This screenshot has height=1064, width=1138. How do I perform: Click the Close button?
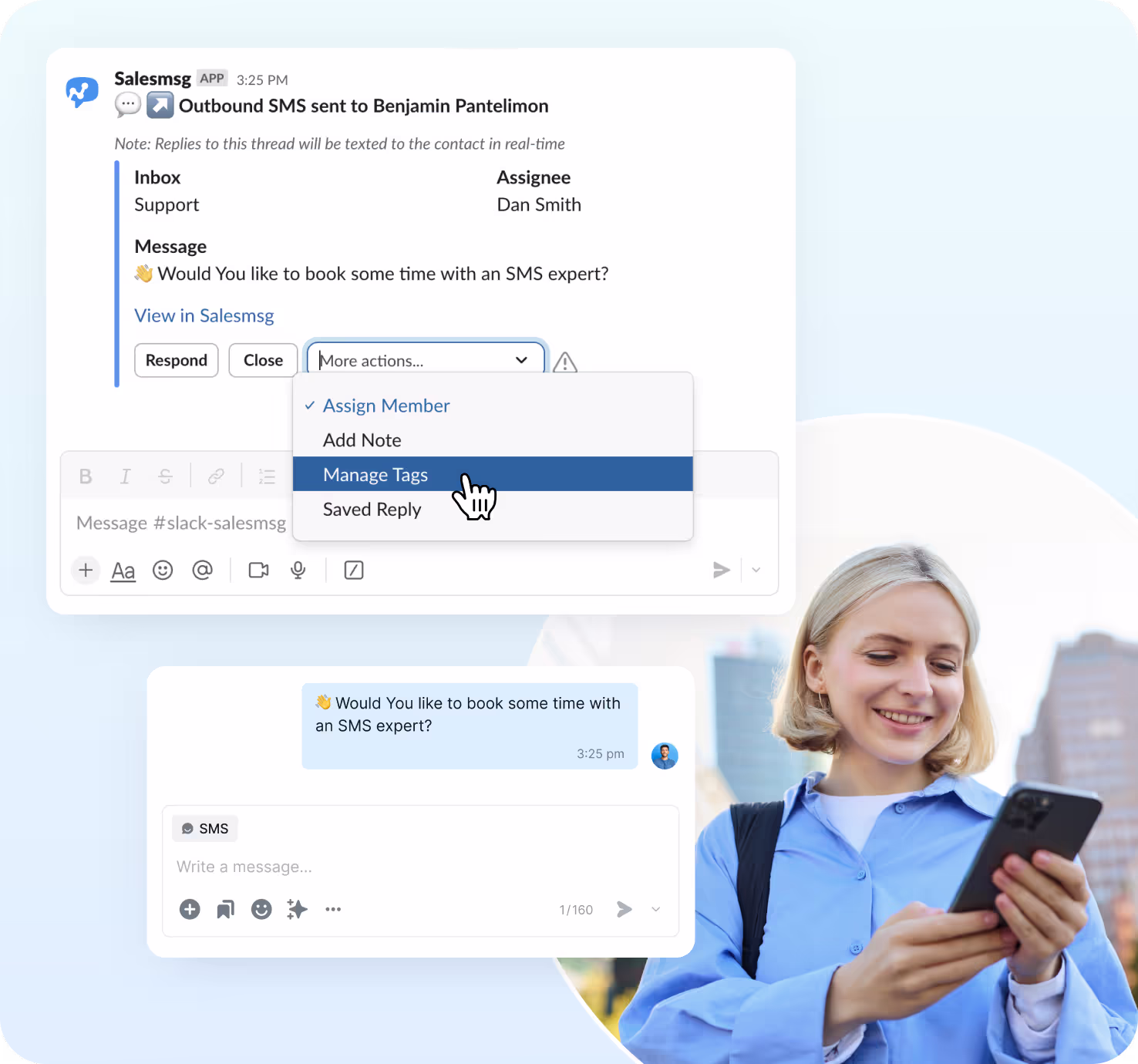(x=263, y=360)
